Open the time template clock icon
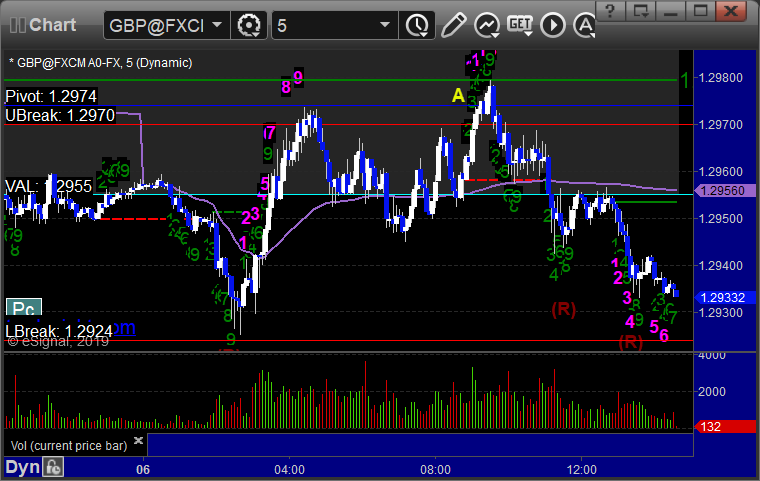760x481 pixels. click(x=417, y=25)
